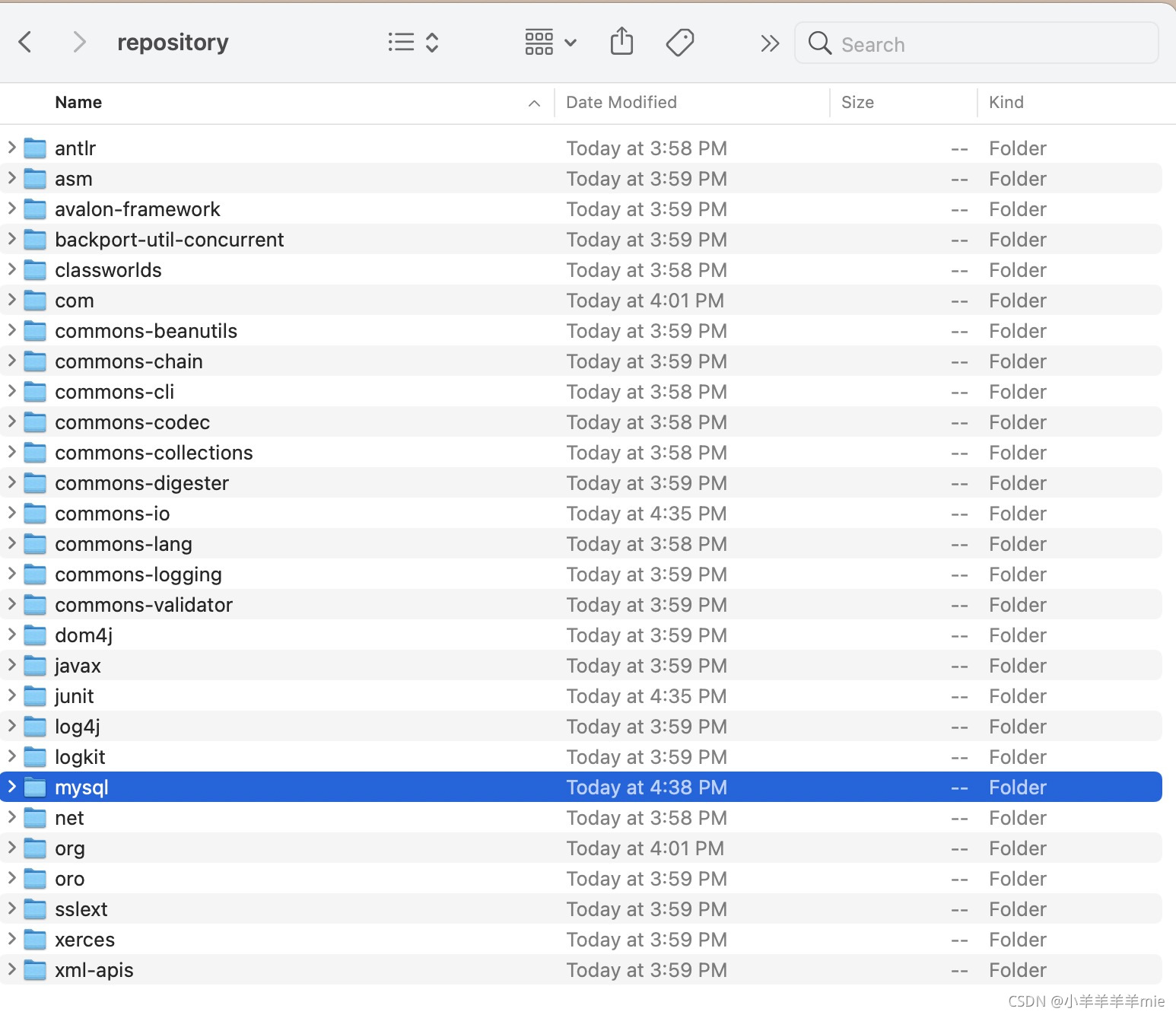Select the avalon-framework folder icon
The height and width of the screenshot is (1015, 1176).
[35, 208]
